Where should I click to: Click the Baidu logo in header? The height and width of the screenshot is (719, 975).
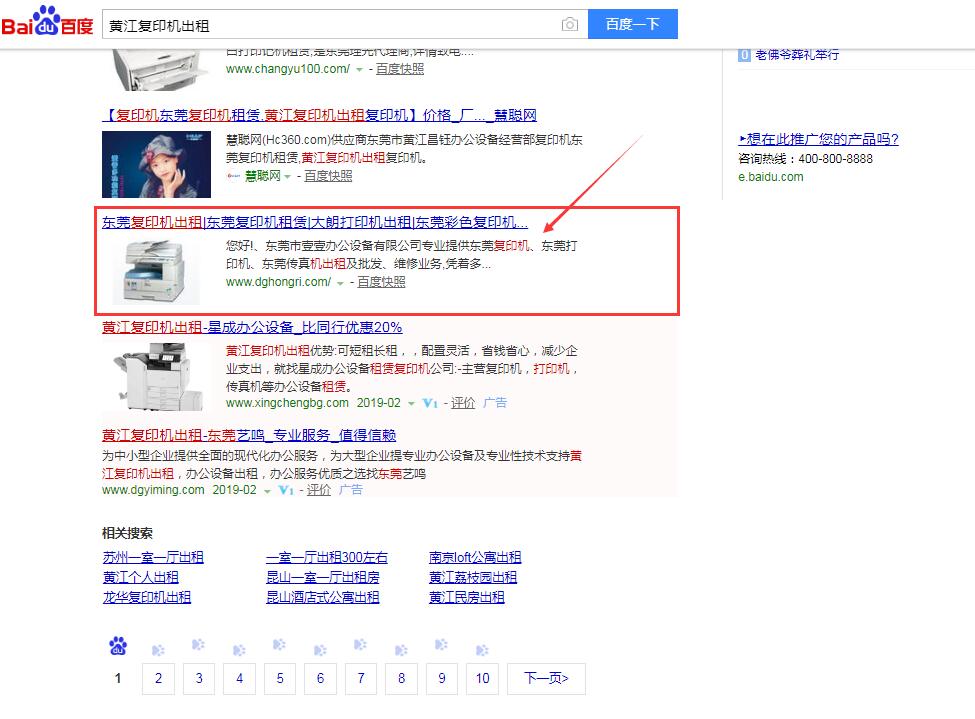47,22
